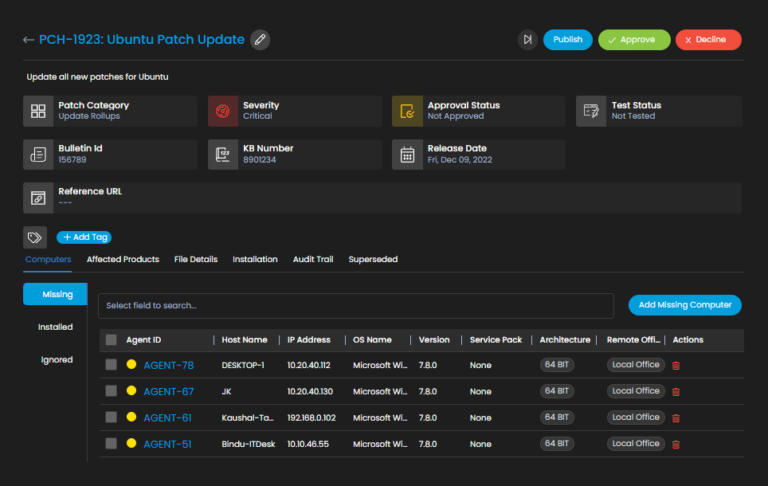Select the checkbox next to AGENT-61

point(111,417)
